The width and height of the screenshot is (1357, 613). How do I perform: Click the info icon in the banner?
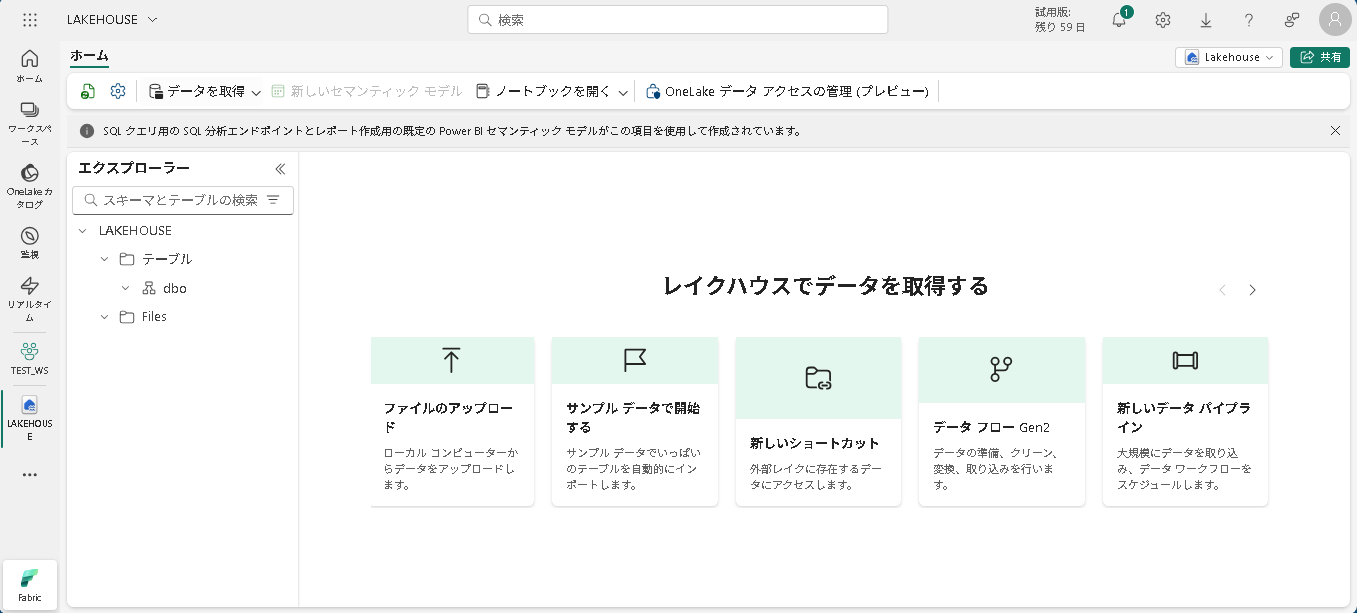tap(87, 131)
